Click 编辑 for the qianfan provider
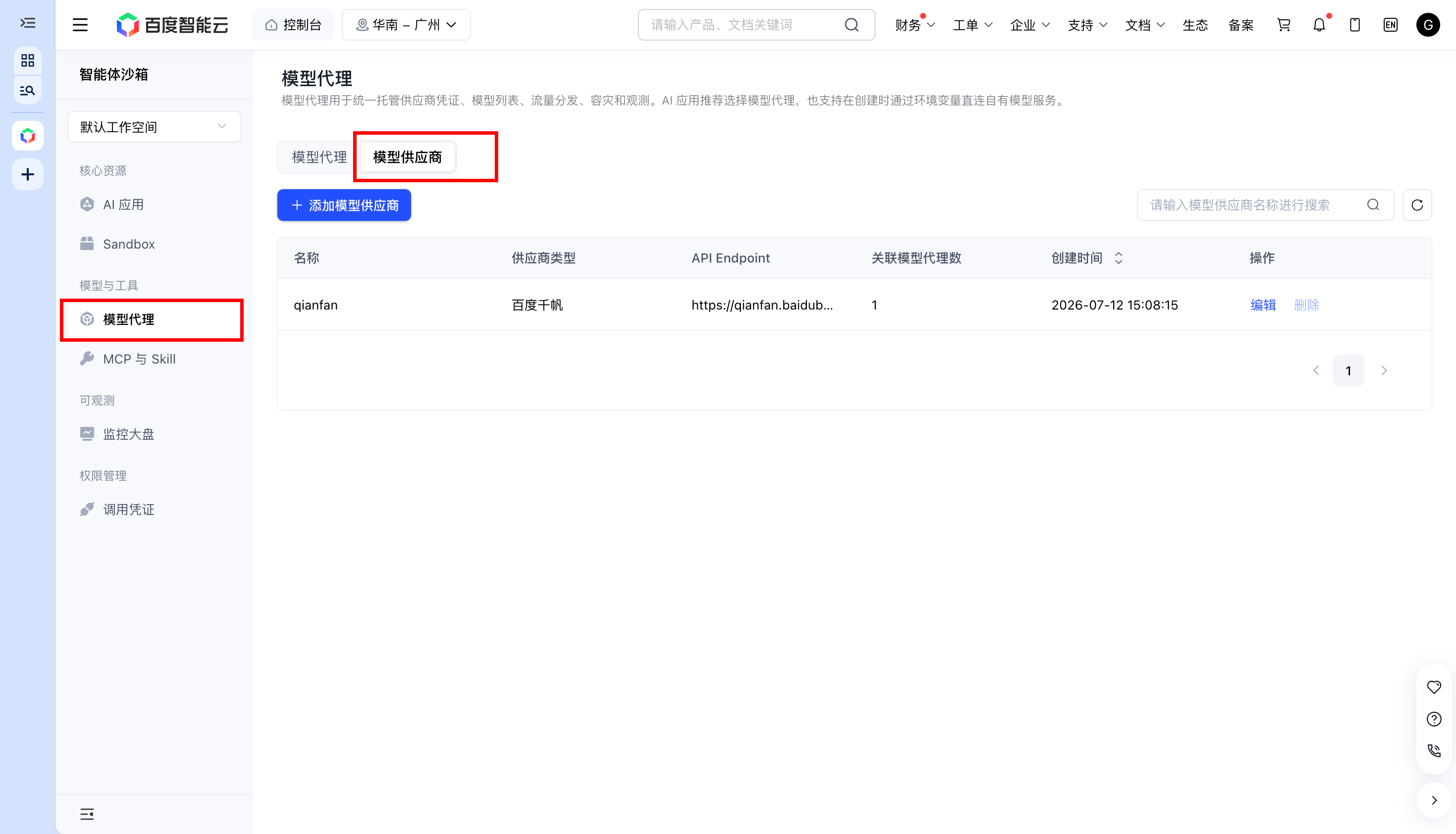The image size is (1456, 834). pyautogui.click(x=1263, y=305)
